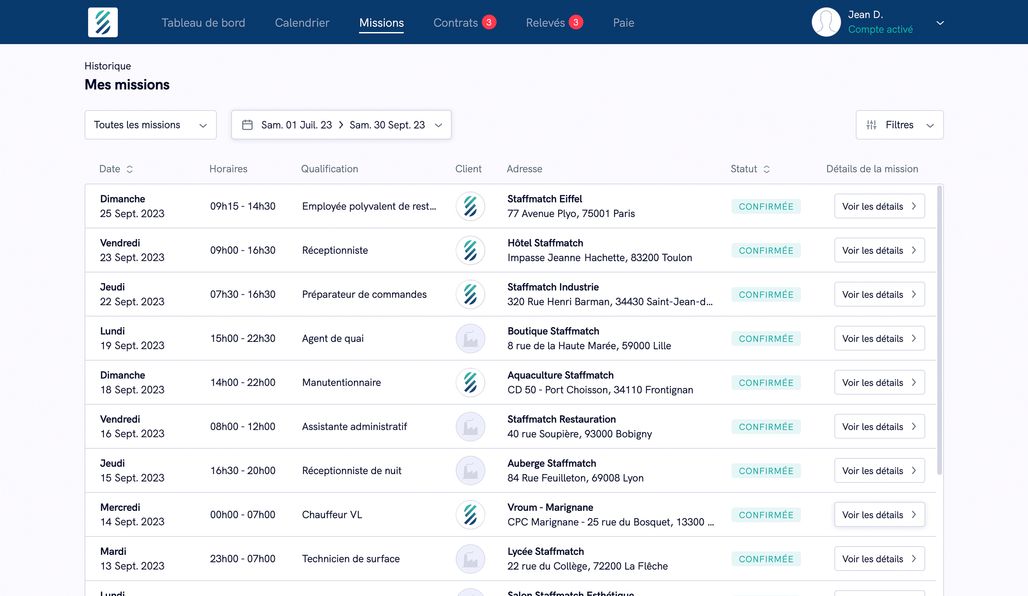Viewport: 1028px width, 596px height.
Task: Click the missions table vertical scrollbar
Action: pos(939,330)
